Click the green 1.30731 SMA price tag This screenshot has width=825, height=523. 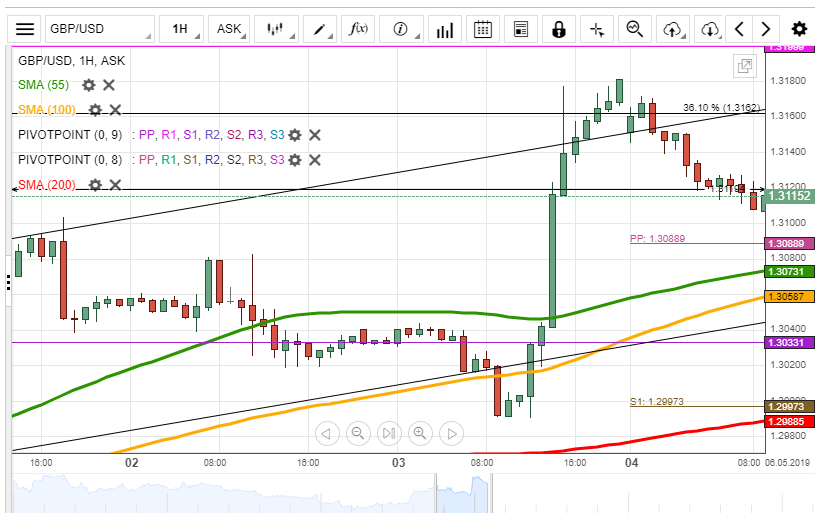tap(790, 271)
